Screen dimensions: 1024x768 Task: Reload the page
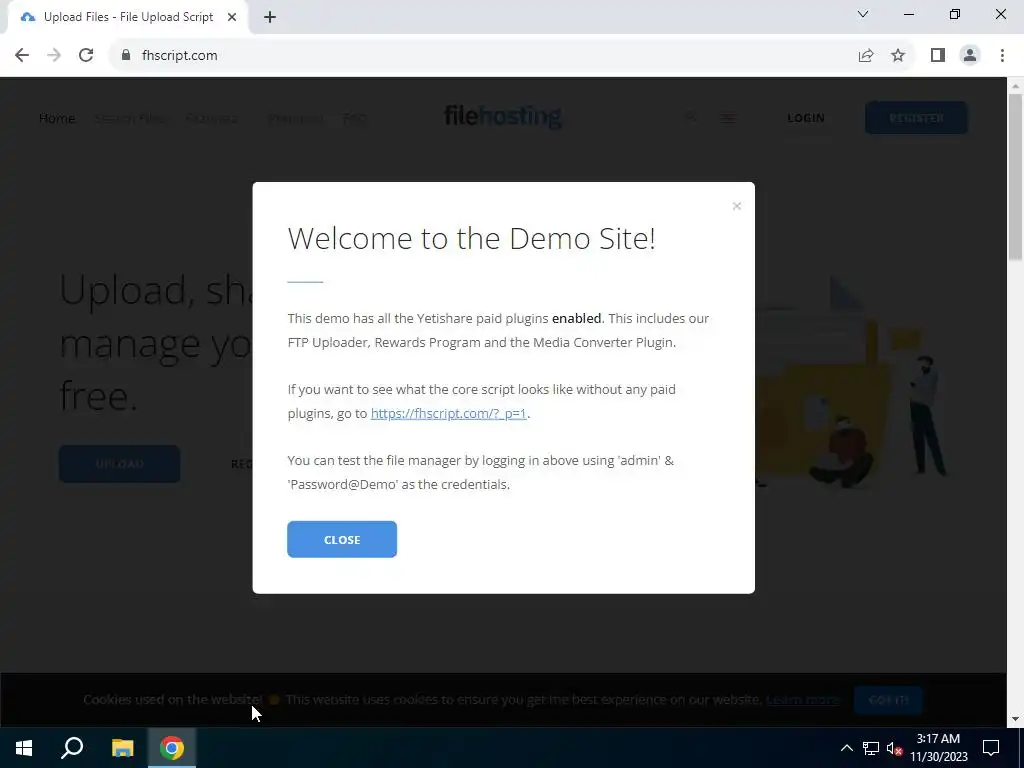coord(86,56)
